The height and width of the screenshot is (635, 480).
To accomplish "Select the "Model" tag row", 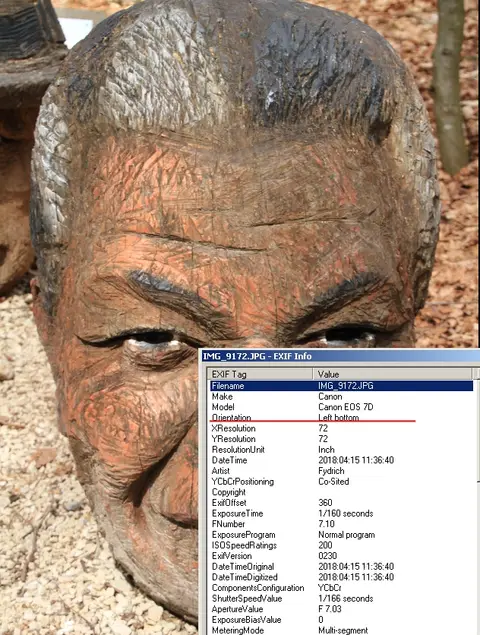I will coord(223,407).
